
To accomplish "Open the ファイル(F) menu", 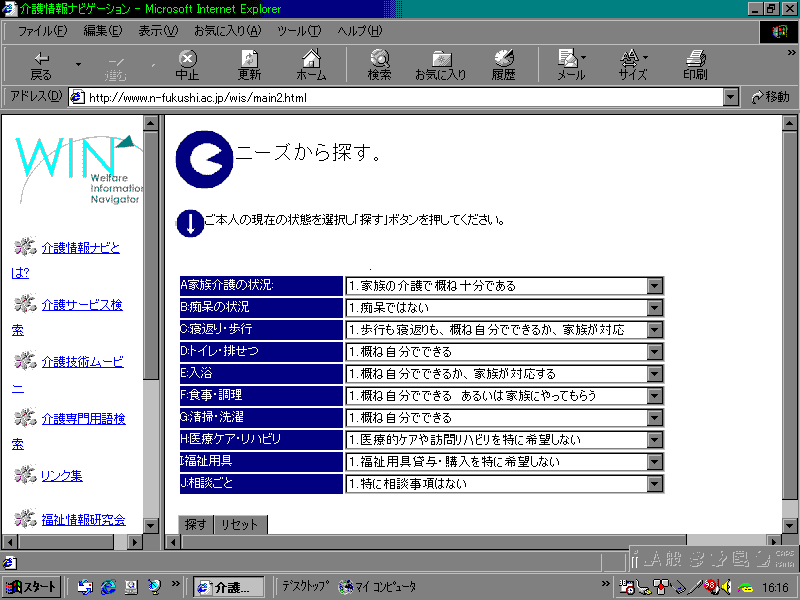I will [43, 31].
